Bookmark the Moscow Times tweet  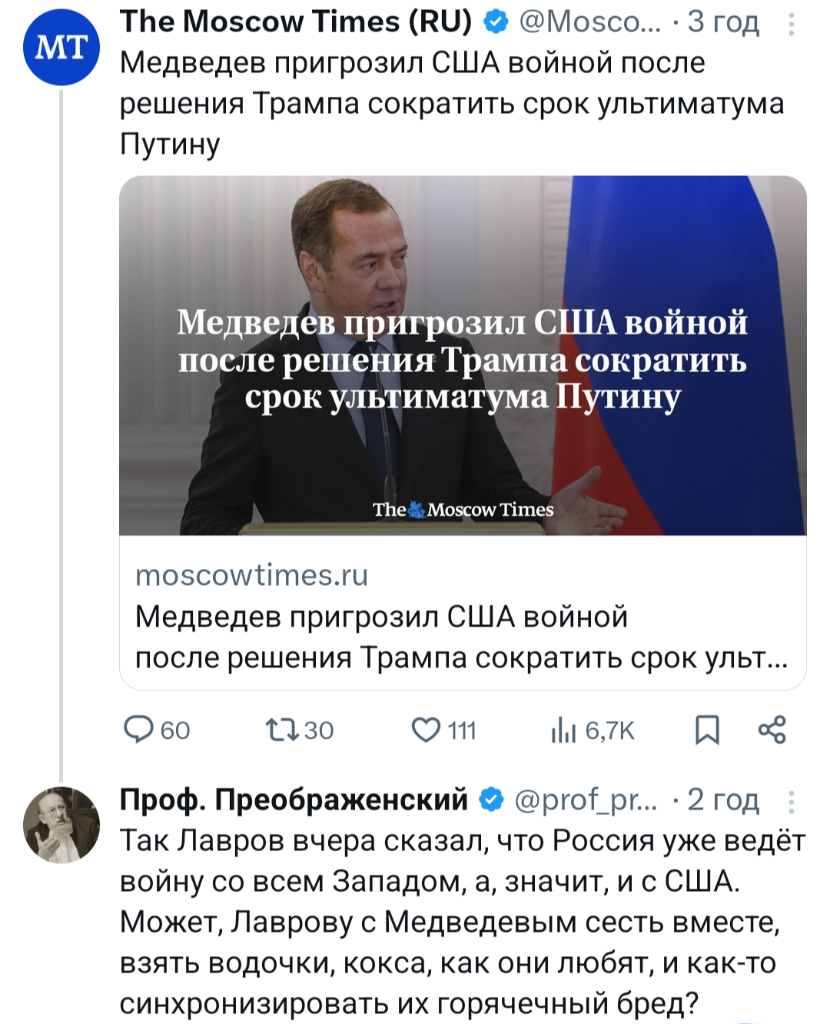(x=706, y=731)
